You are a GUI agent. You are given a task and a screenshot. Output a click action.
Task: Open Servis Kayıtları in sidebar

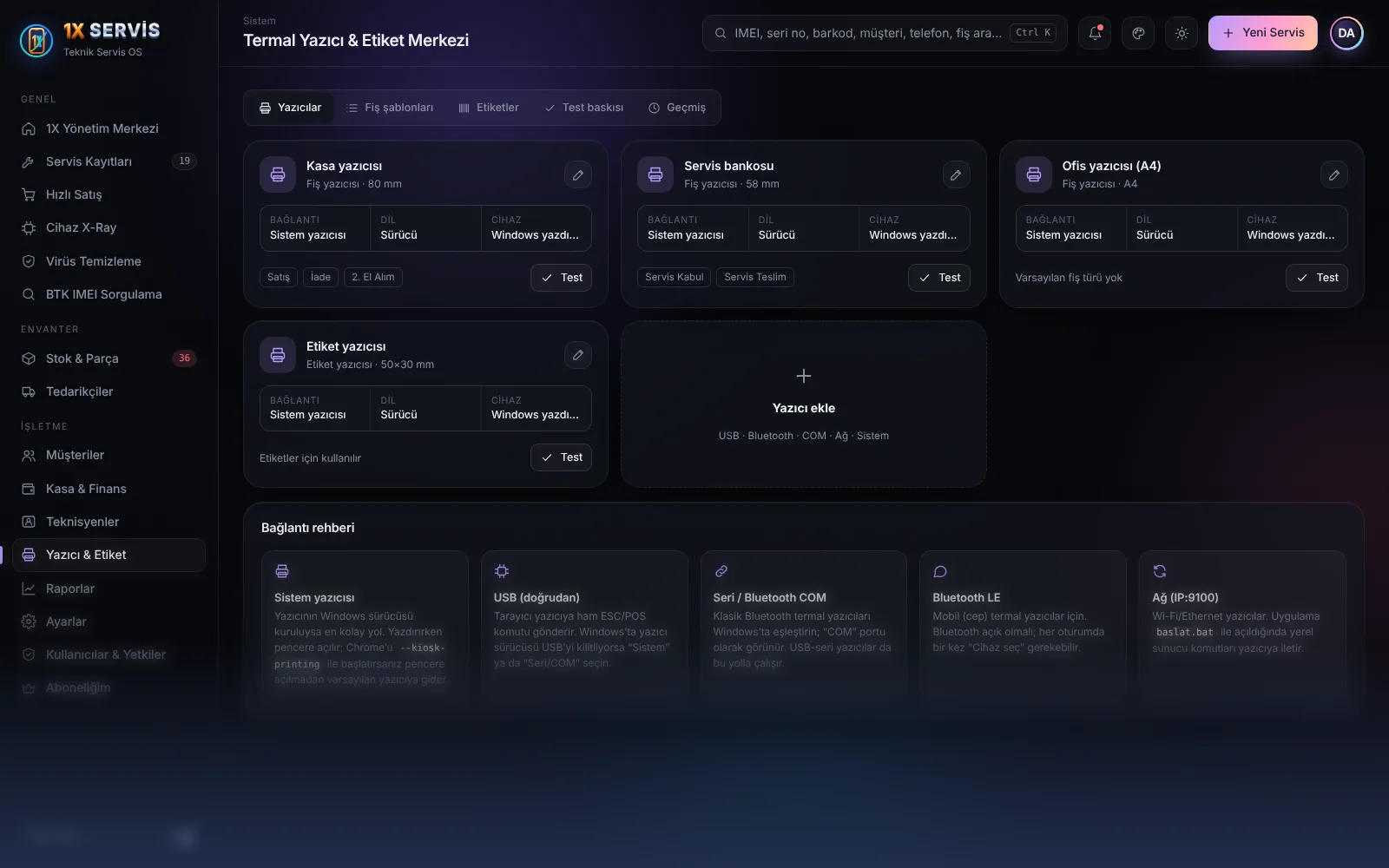[109, 161]
